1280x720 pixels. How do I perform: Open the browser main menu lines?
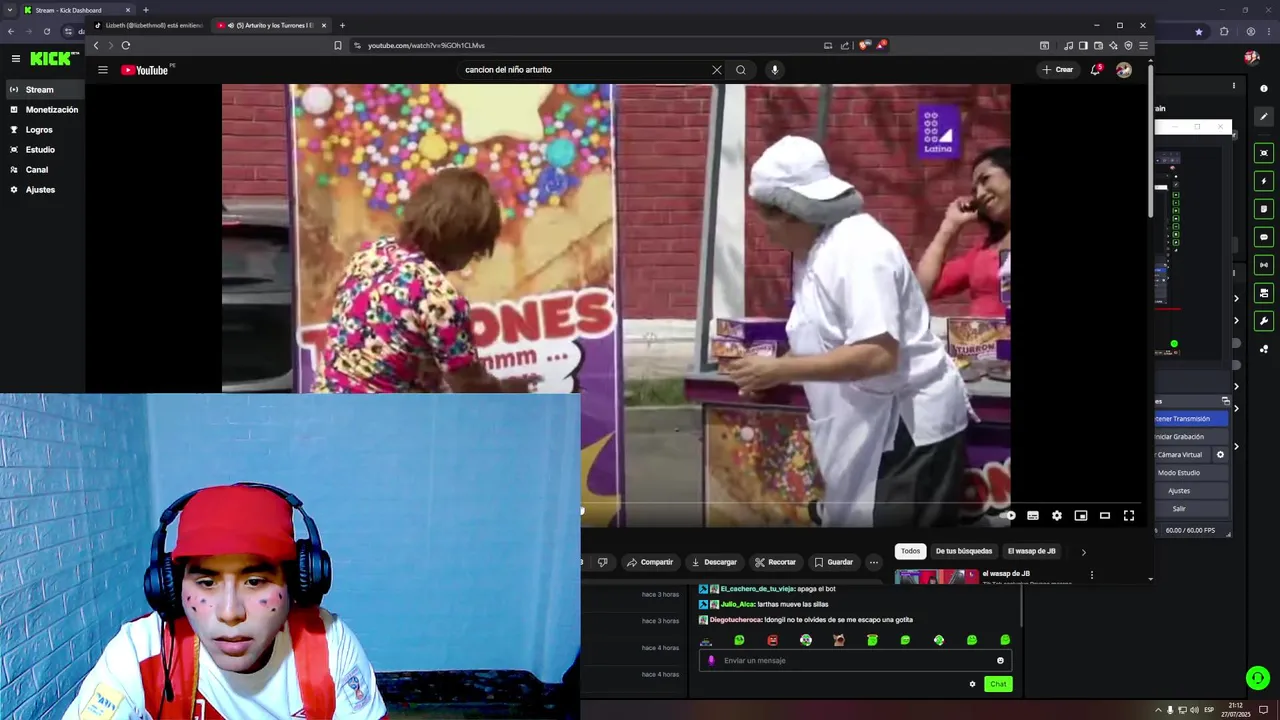(x=1143, y=45)
